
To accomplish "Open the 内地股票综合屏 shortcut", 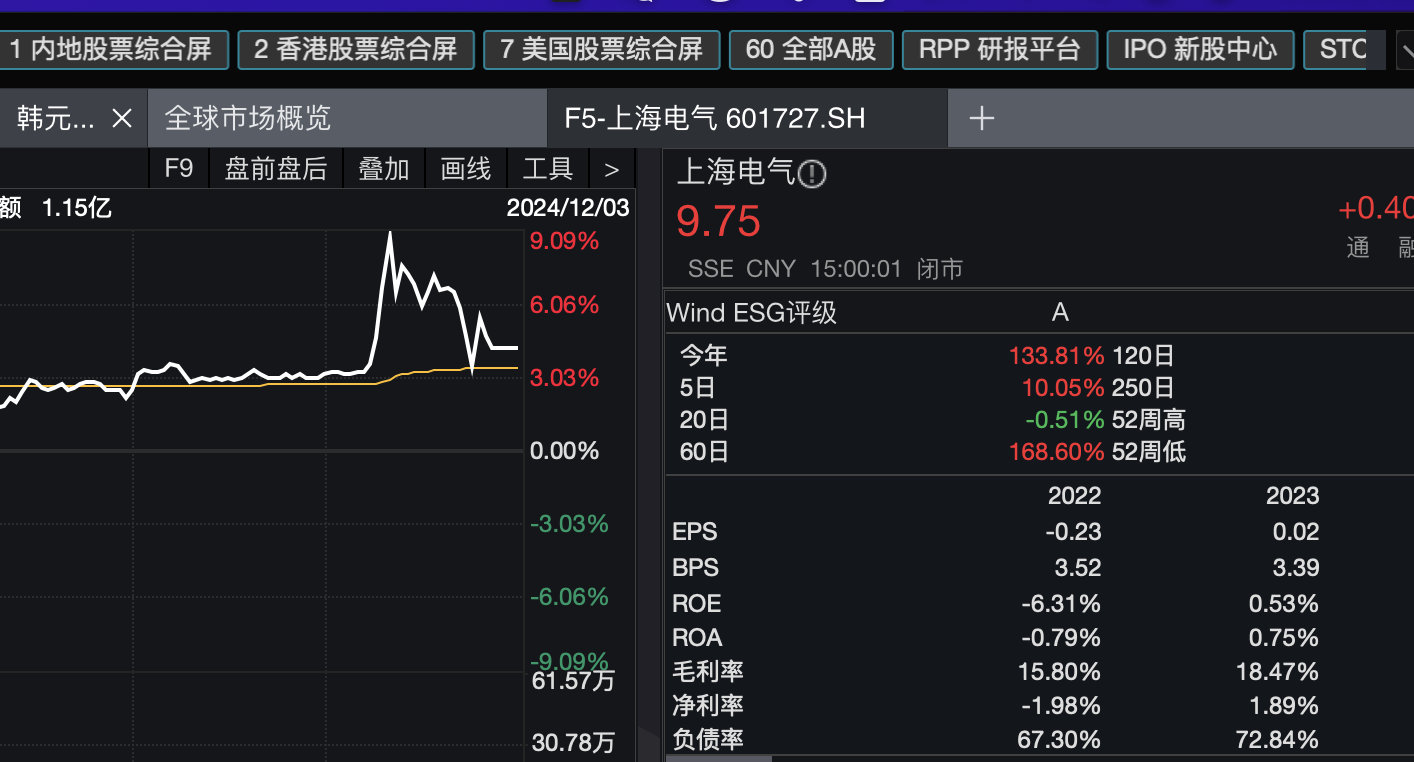I will [113, 50].
